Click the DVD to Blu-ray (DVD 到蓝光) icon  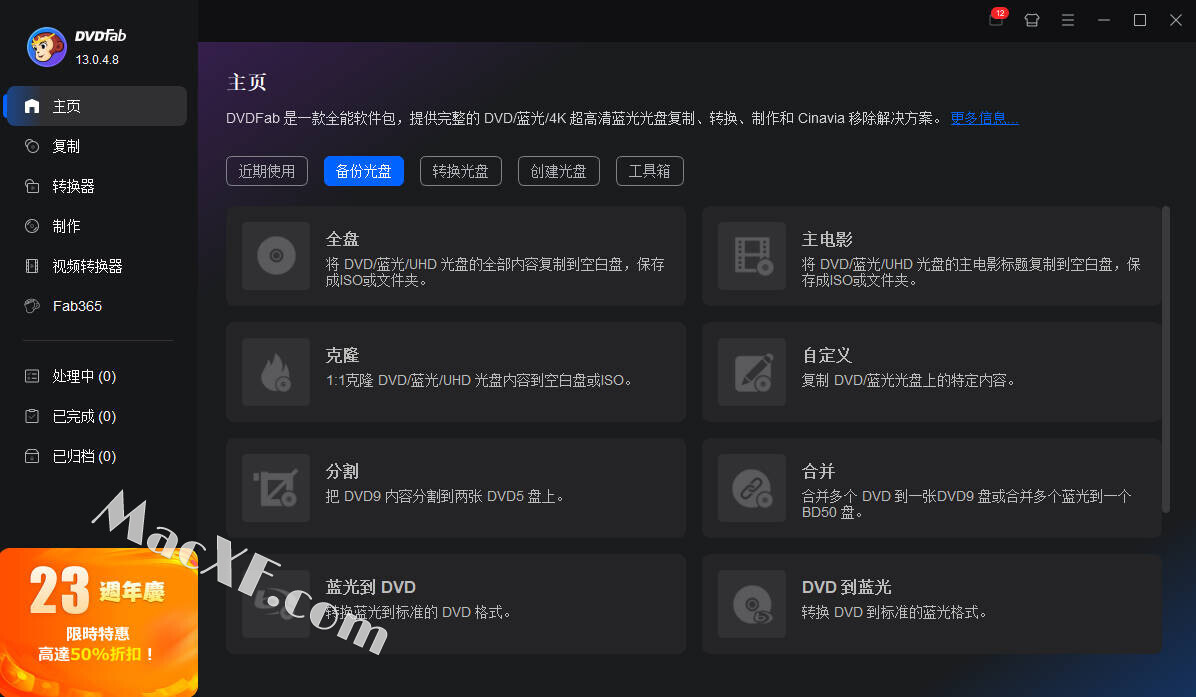click(752, 604)
